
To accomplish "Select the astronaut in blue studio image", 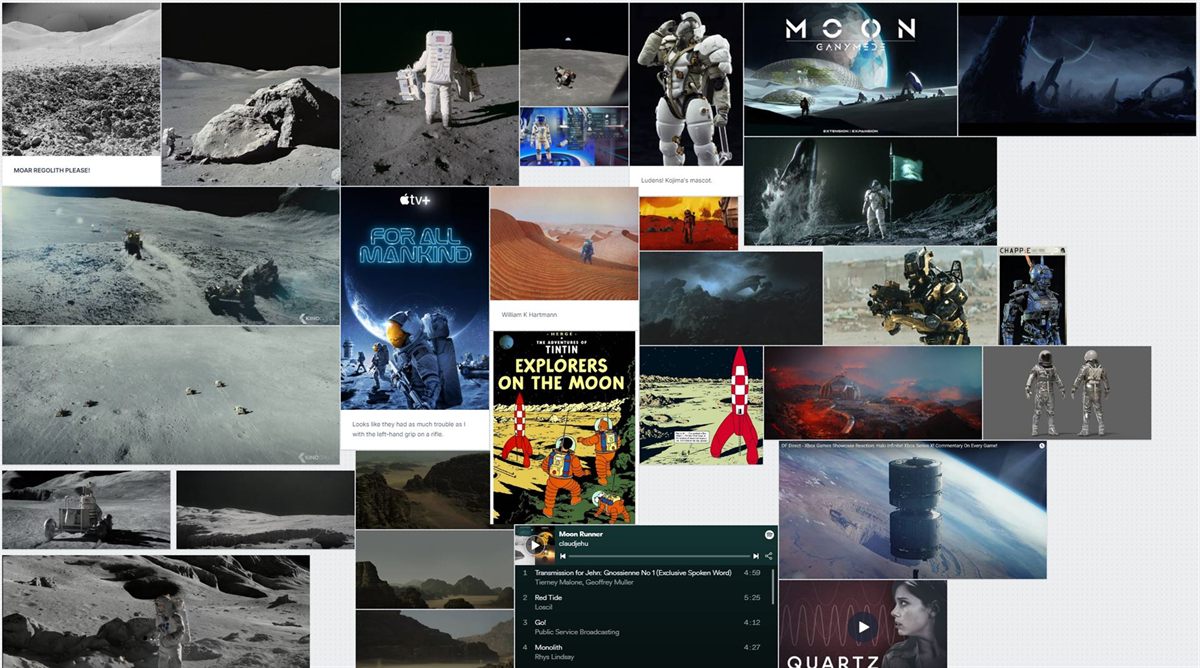I will (x=573, y=136).
